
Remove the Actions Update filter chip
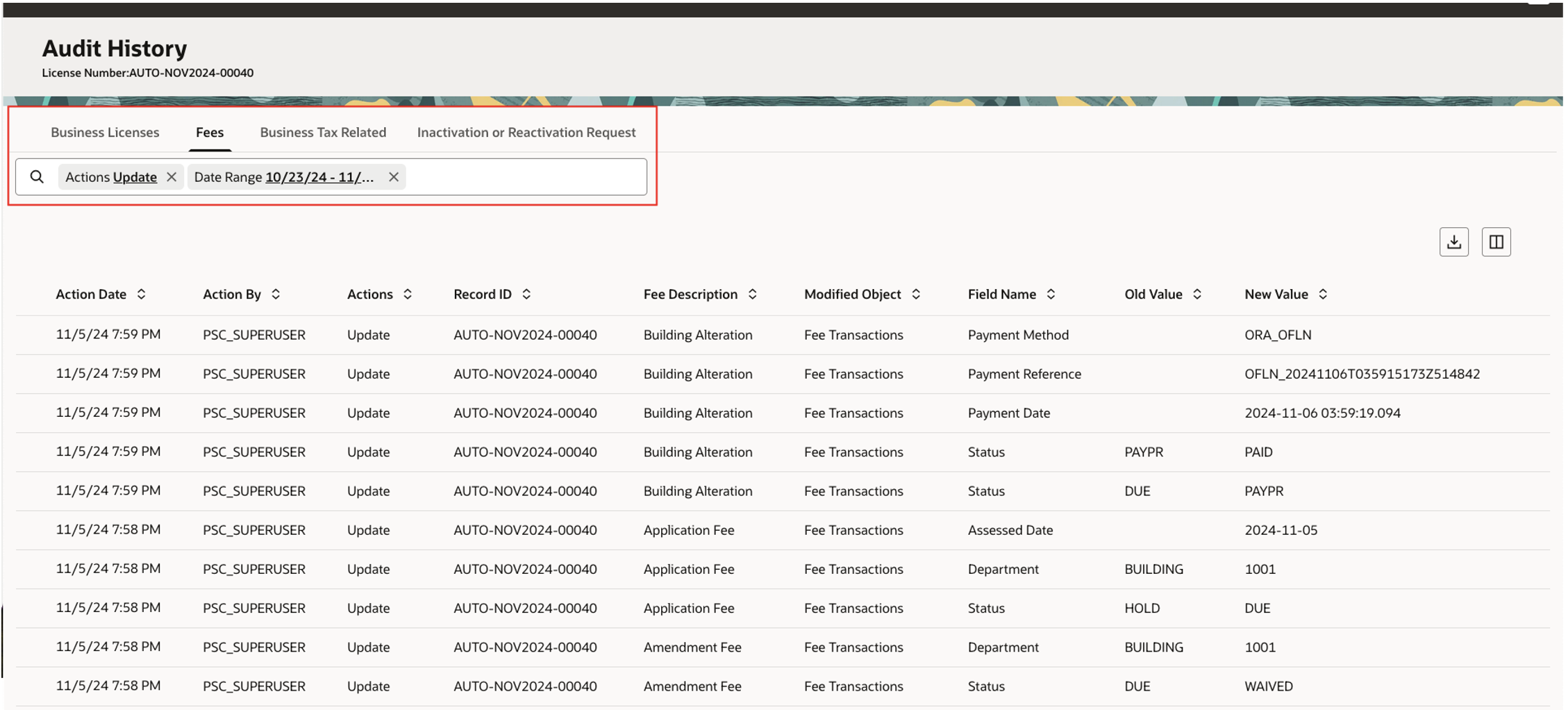pyautogui.click(x=172, y=176)
